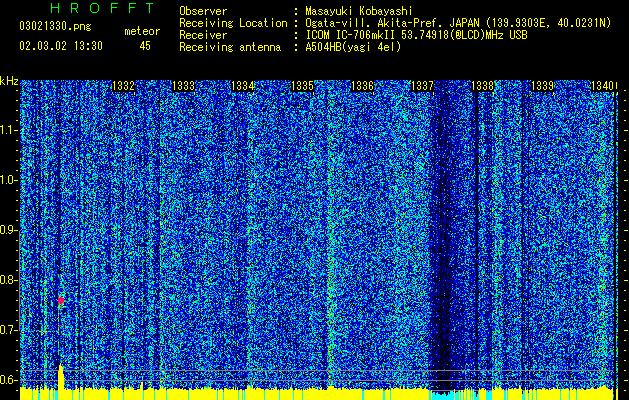Click the 1340 time marker
This screenshot has width=629, height=400.
[x=603, y=86]
